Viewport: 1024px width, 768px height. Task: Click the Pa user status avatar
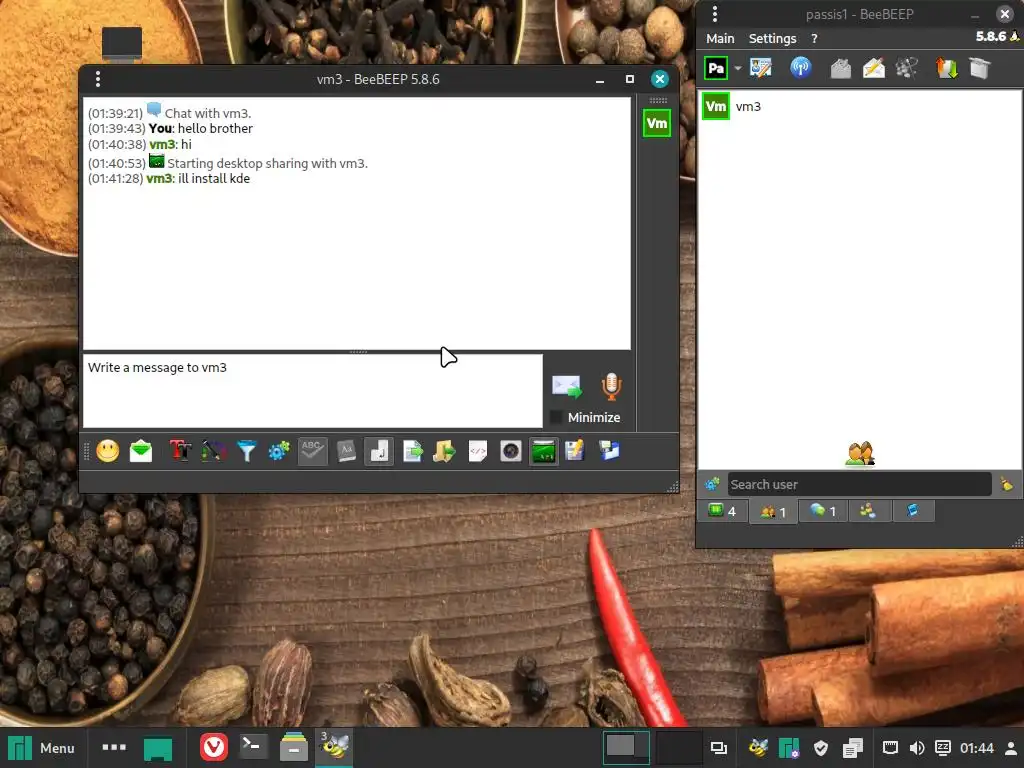coord(716,68)
